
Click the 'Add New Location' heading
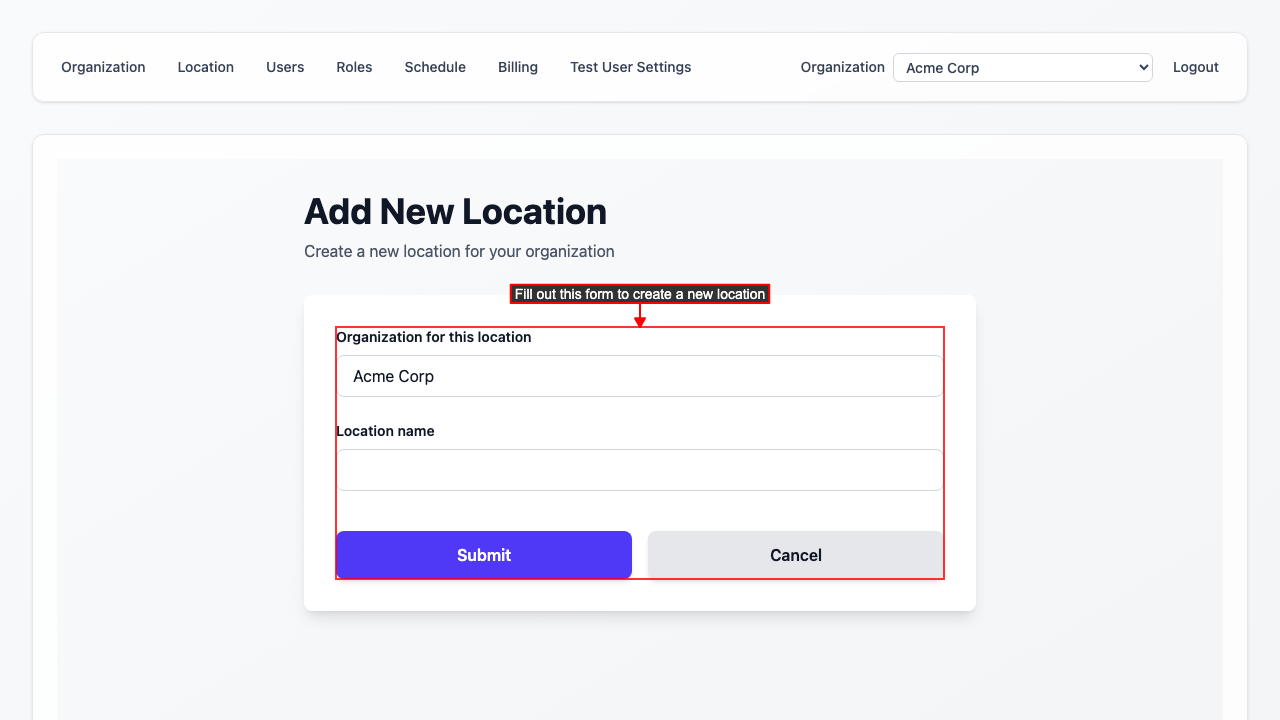pos(455,212)
